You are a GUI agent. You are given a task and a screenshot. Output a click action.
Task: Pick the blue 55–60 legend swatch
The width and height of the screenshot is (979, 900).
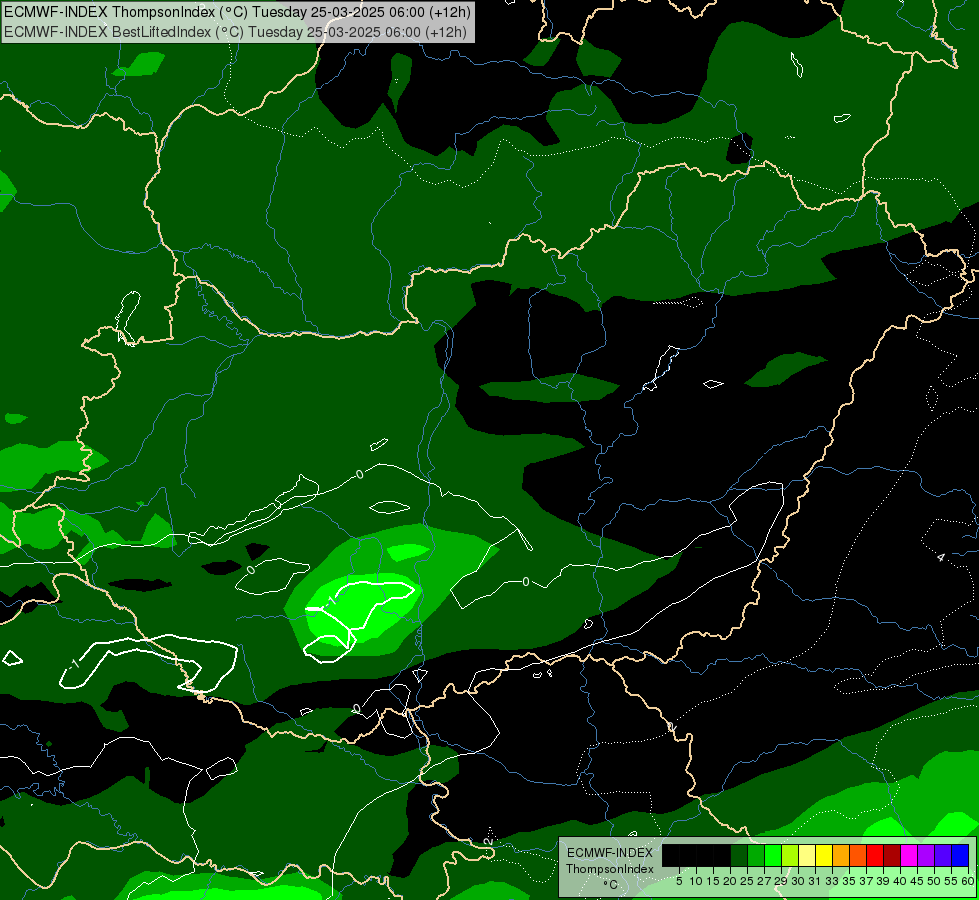coord(960,855)
